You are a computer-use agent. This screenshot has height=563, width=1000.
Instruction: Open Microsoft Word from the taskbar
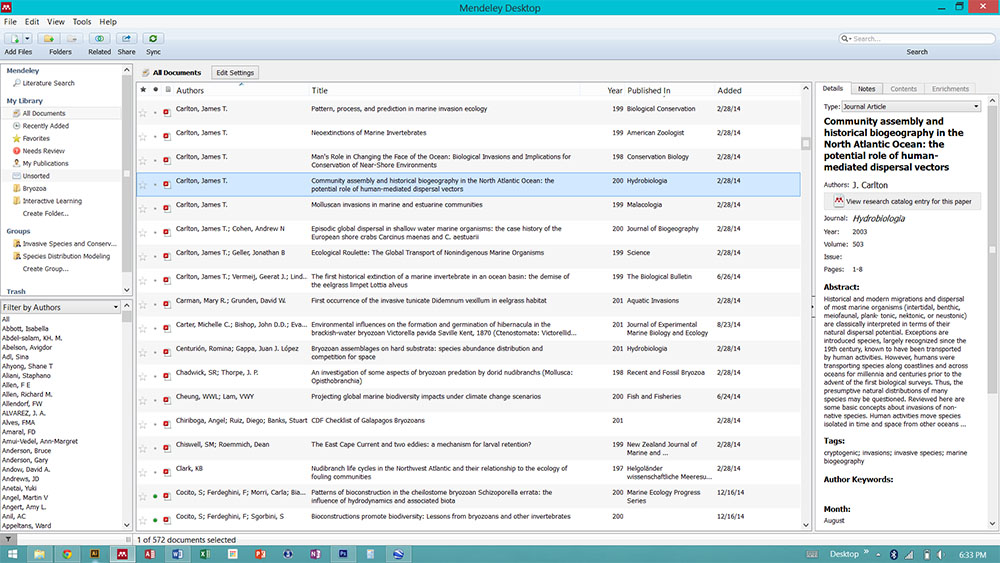[177, 554]
